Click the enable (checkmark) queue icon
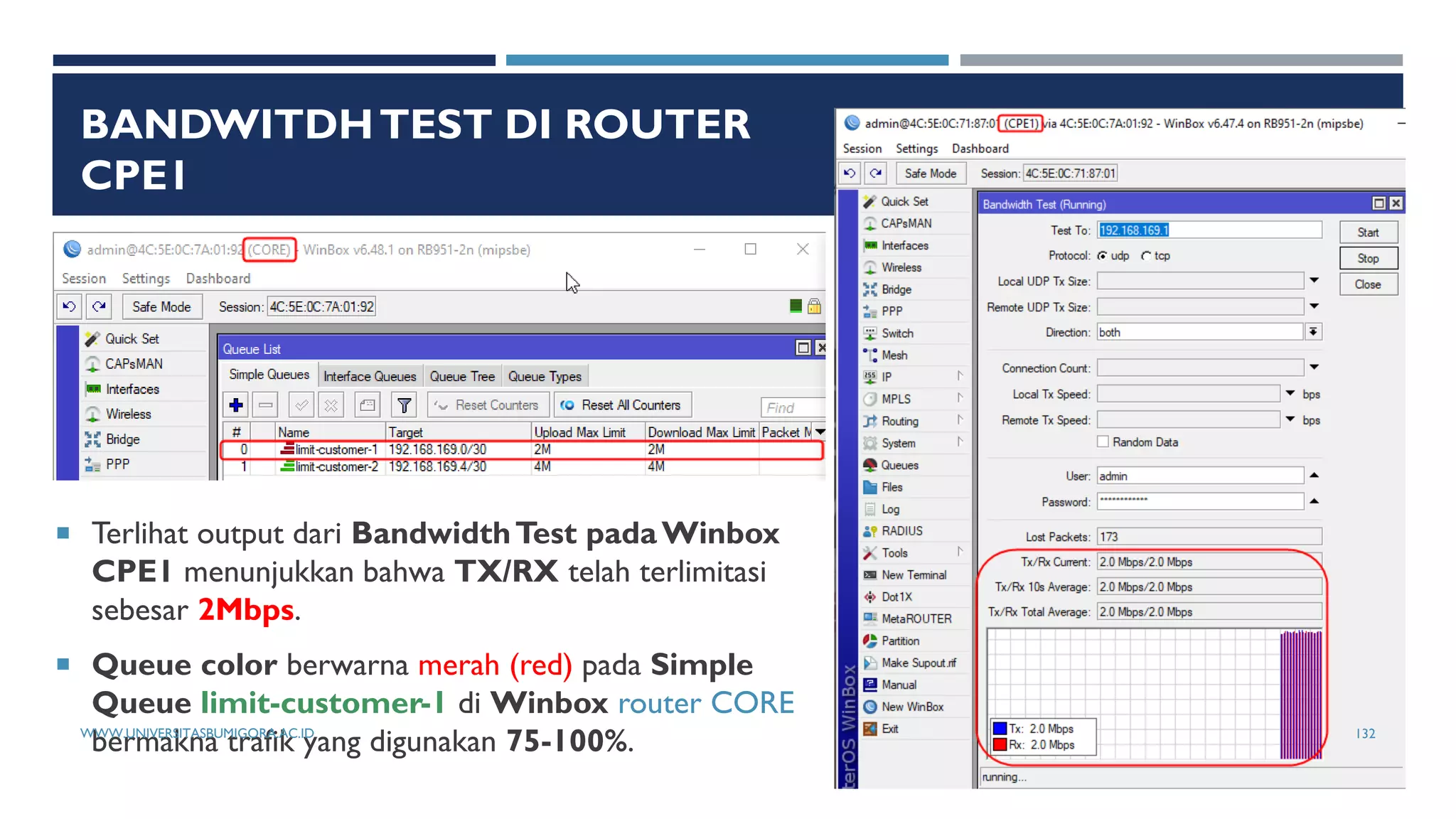This screenshot has width=1456, height=819. point(301,405)
